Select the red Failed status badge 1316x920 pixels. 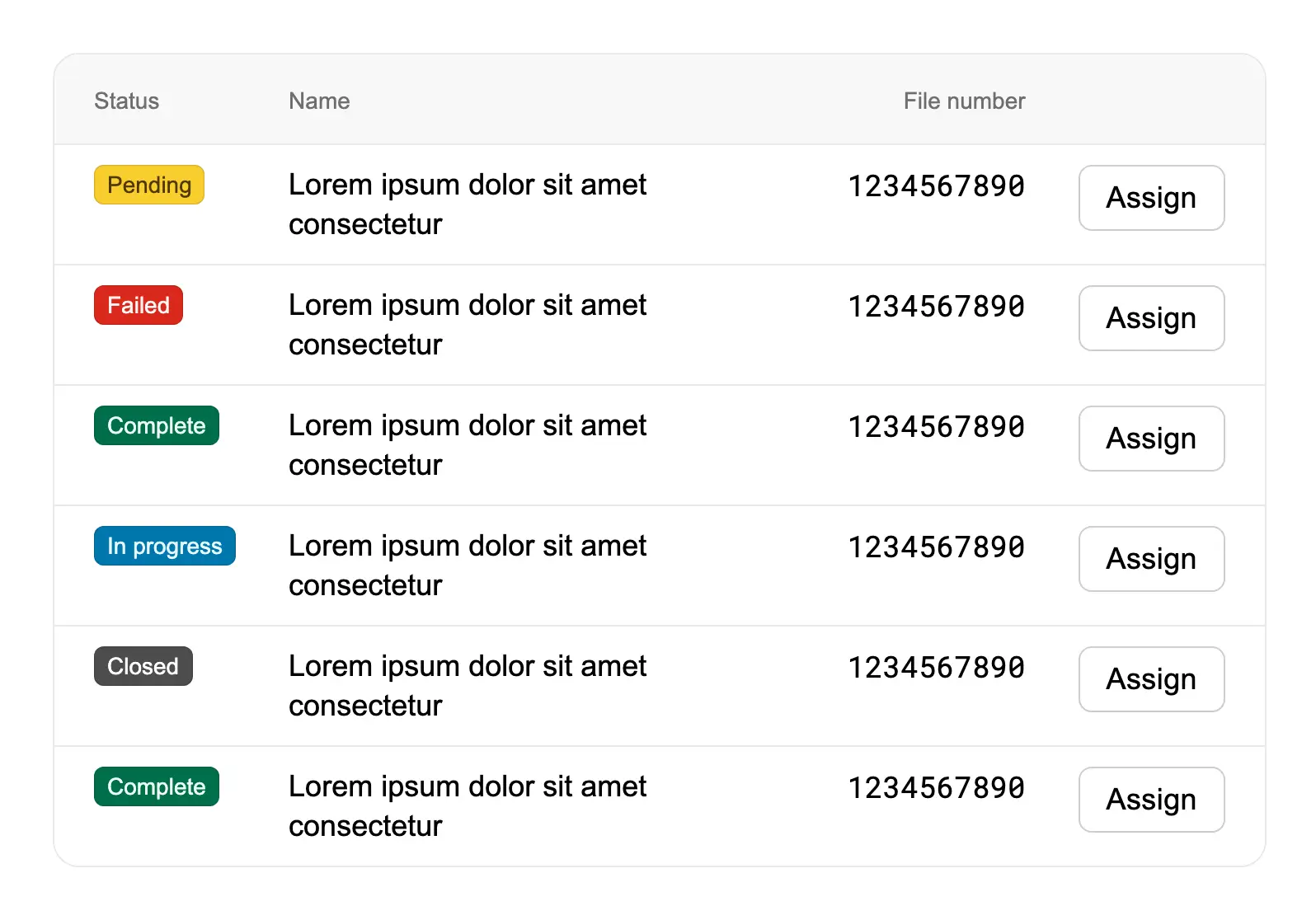[138, 305]
